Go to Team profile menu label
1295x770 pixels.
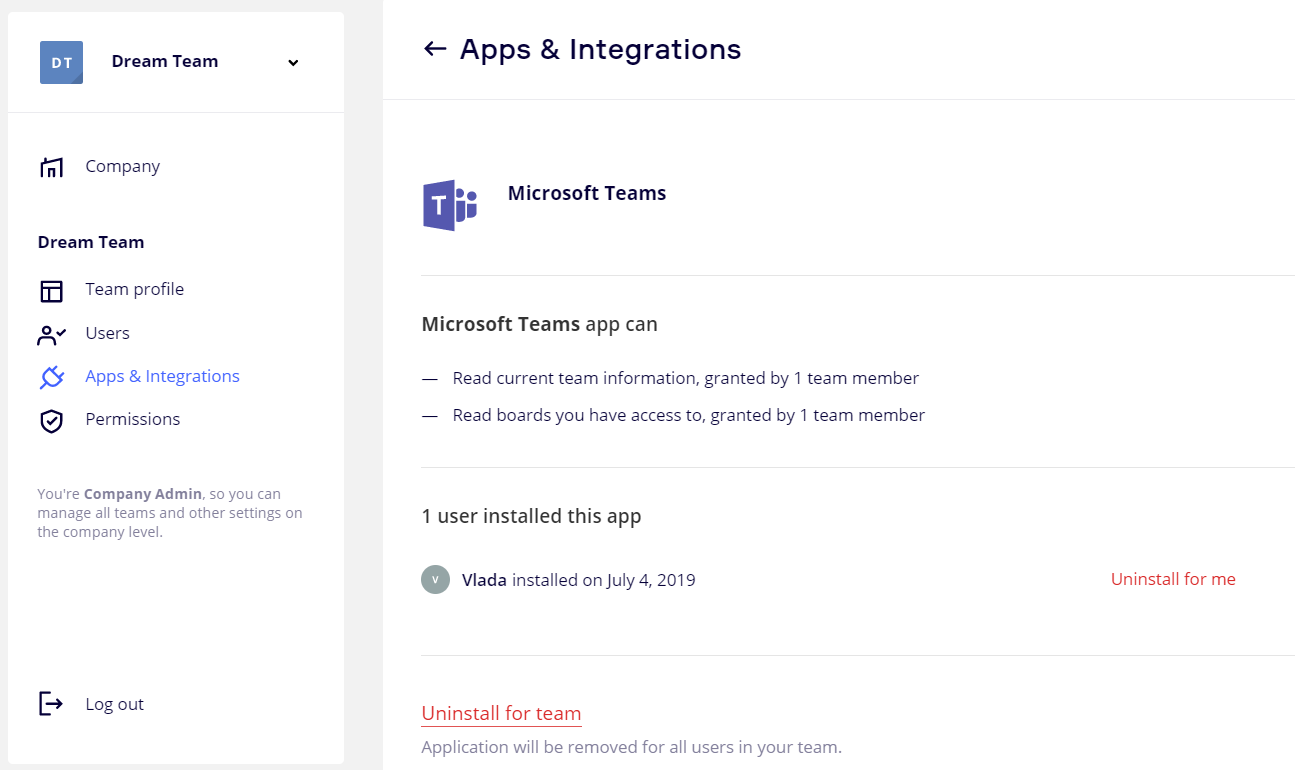click(134, 289)
